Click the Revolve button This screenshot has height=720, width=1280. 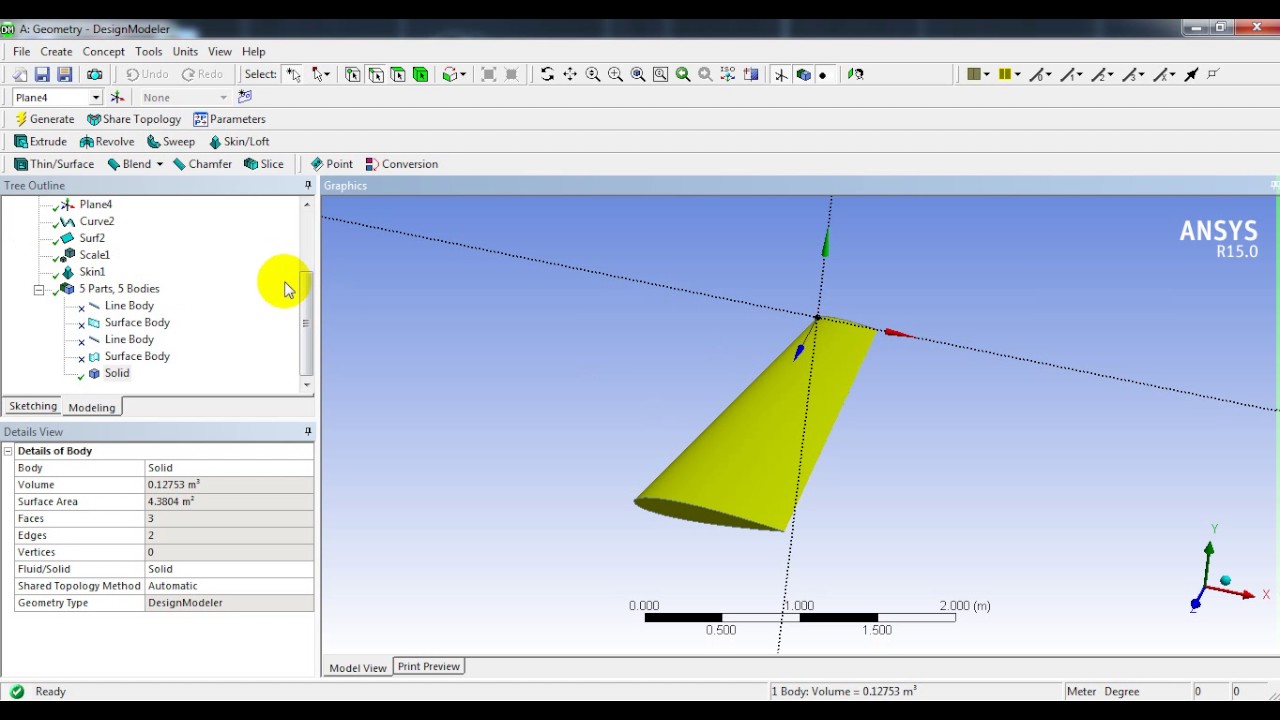click(106, 142)
